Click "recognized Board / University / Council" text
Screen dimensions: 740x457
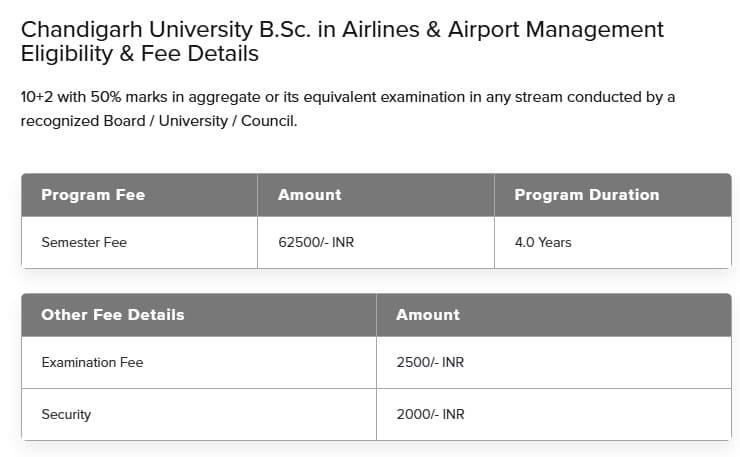point(159,121)
